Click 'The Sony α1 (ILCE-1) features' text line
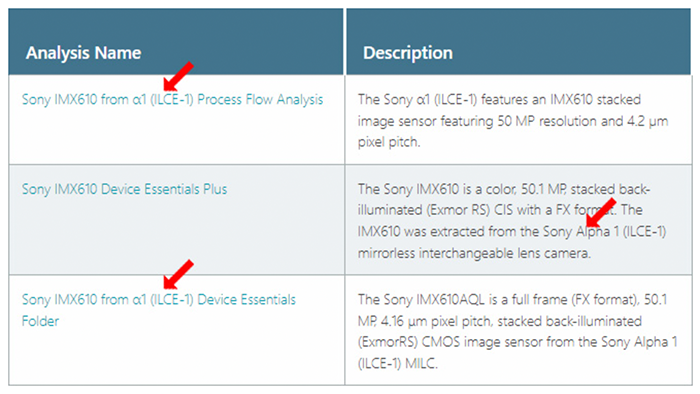700x394 pixels. [499, 100]
